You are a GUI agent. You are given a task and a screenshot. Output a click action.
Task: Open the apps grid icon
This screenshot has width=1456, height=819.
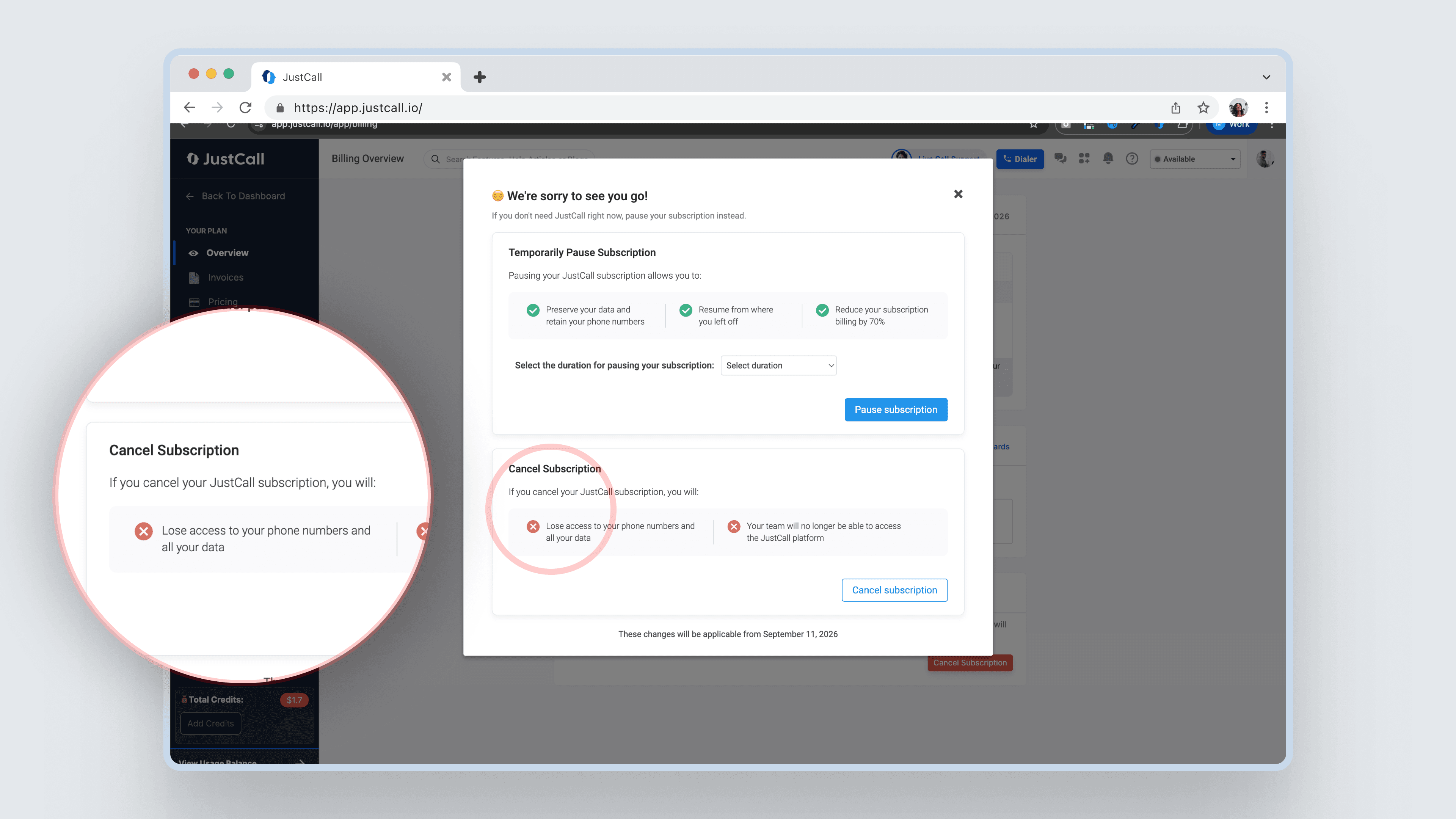tap(1084, 159)
